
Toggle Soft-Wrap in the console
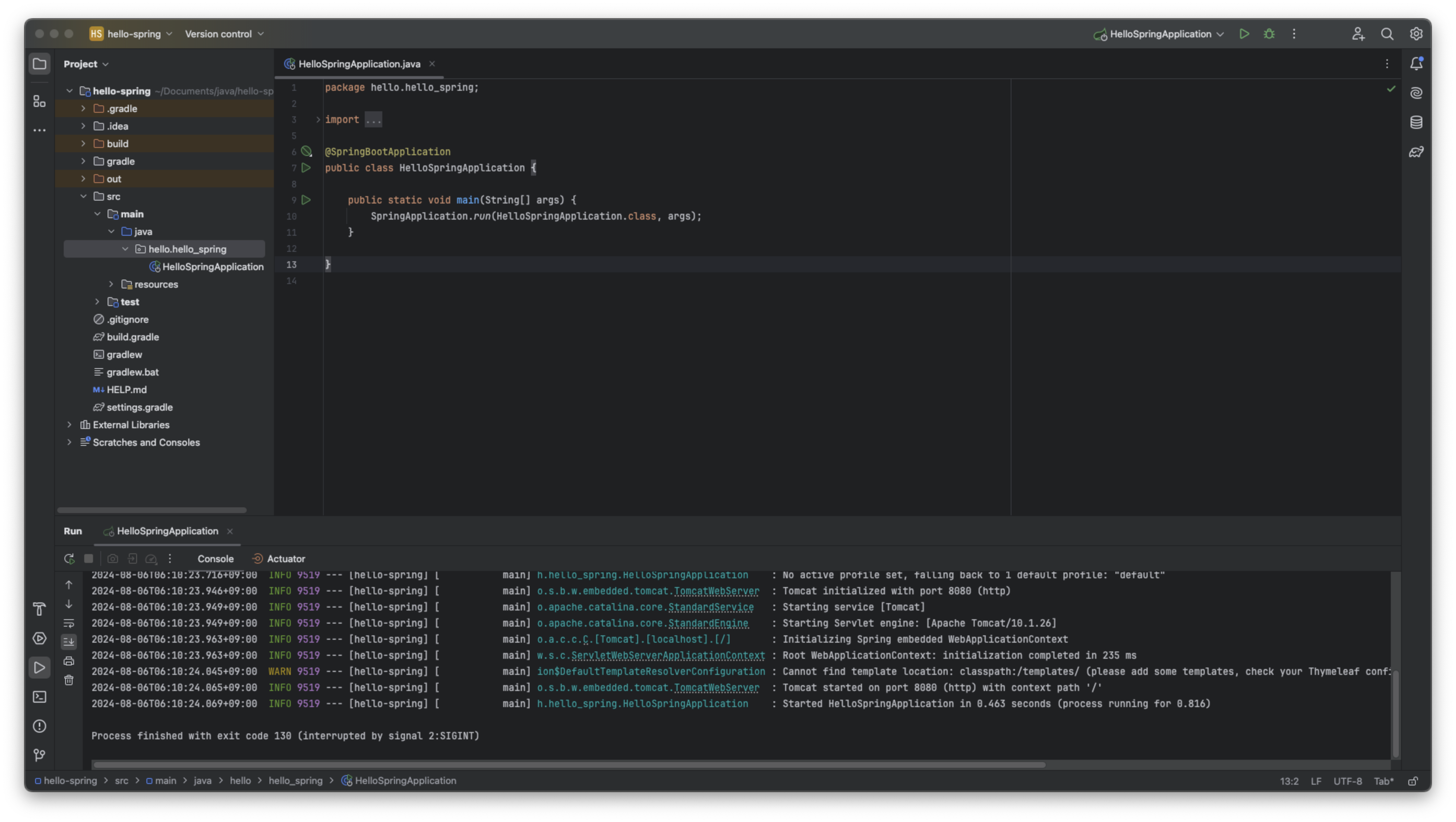coord(69,623)
